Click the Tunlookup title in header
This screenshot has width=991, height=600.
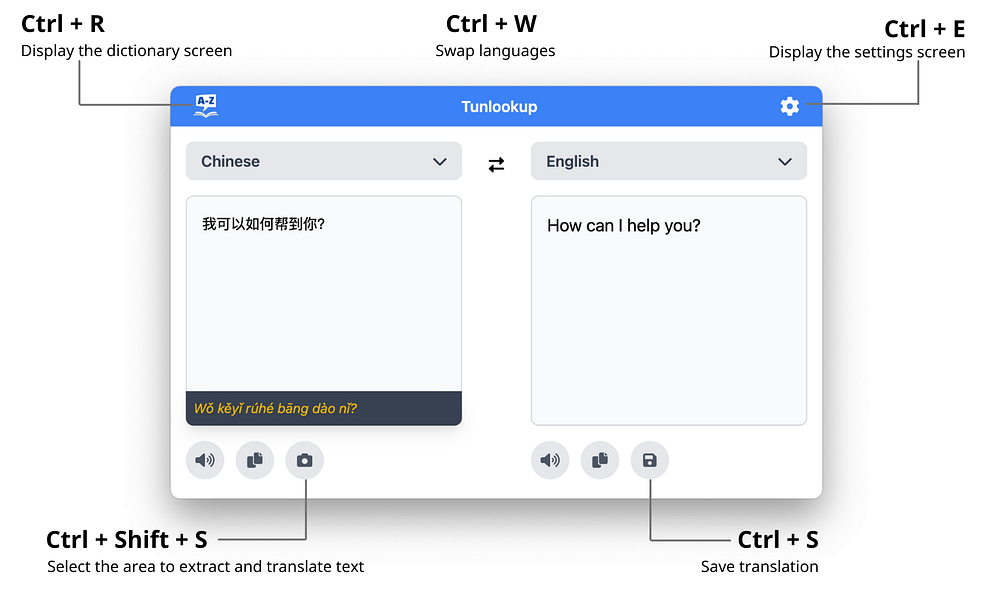pyautogui.click(x=499, y=106)
